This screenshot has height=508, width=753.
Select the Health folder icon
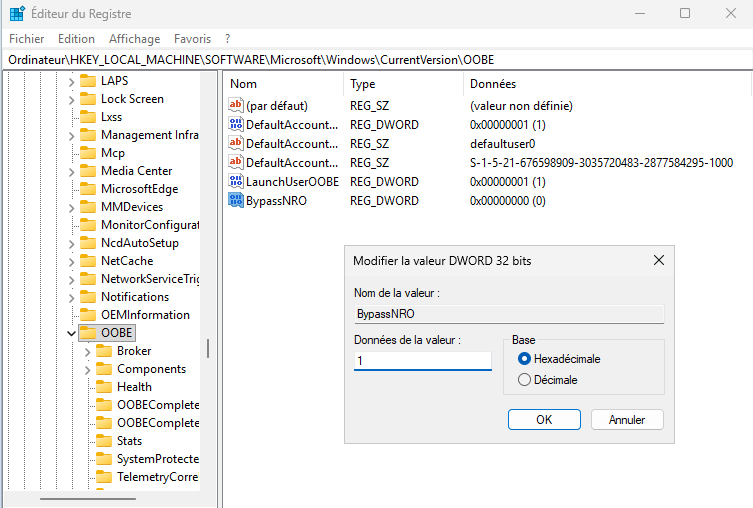[103, 387]
